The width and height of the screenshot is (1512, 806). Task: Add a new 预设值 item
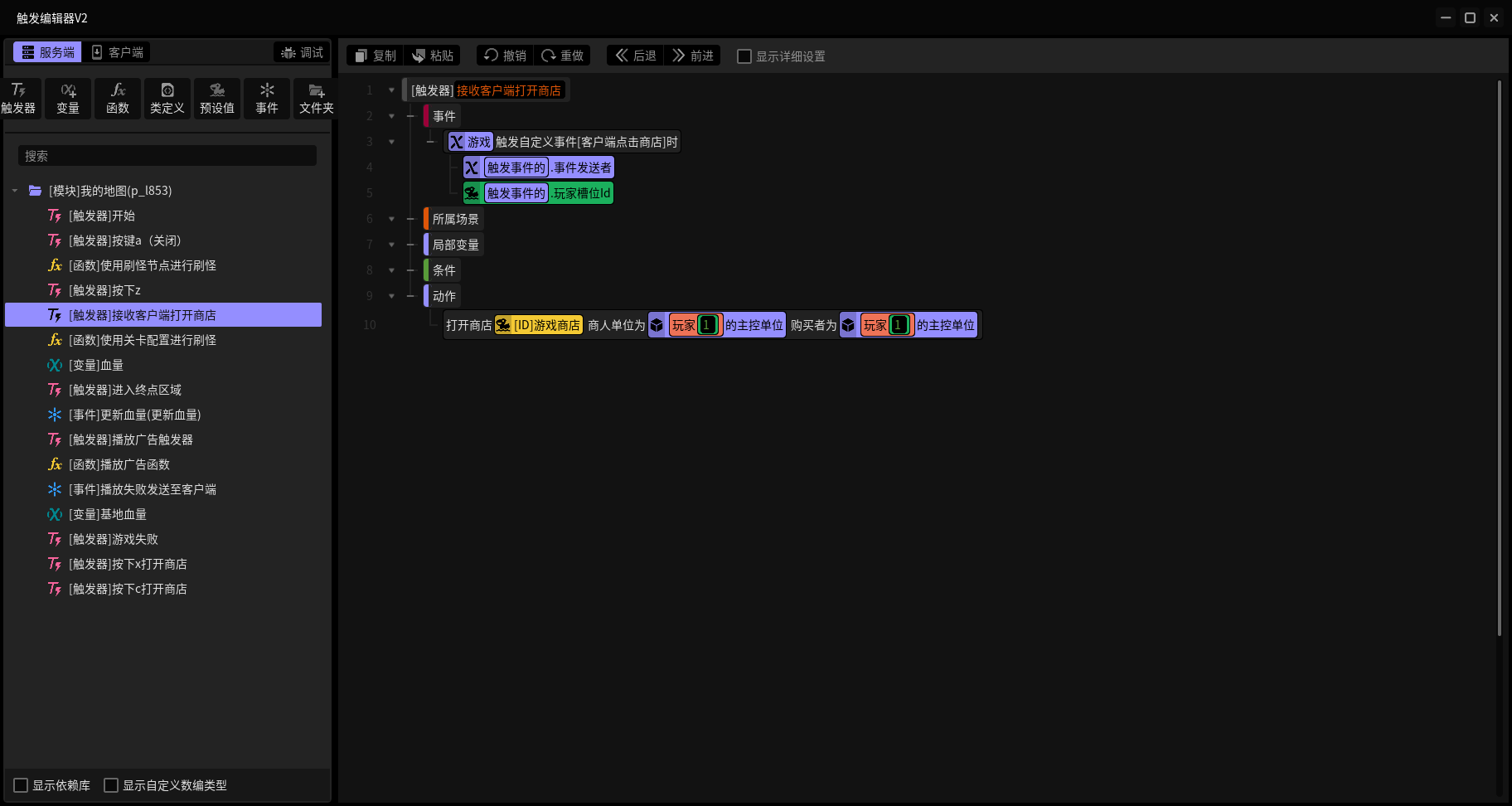[x=217, y=99]
